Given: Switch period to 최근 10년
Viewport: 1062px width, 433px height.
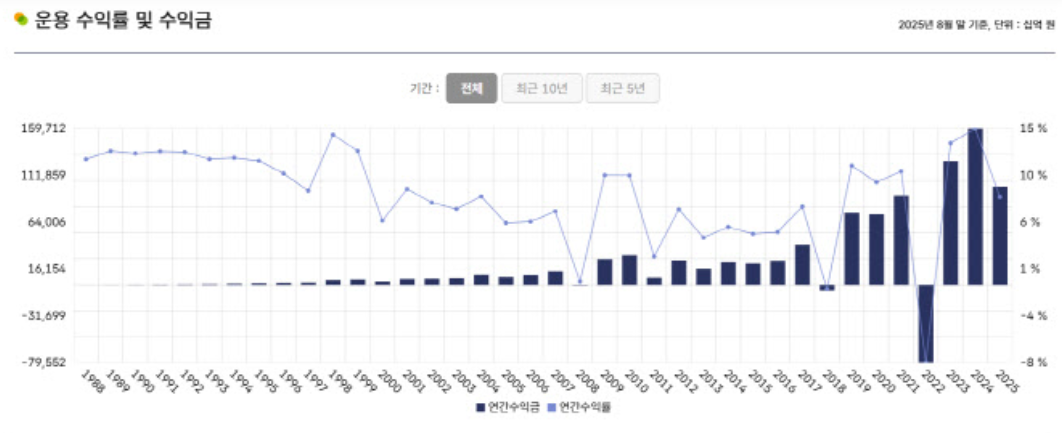Looking at the screenshot, I should click(x=541, y=88).
